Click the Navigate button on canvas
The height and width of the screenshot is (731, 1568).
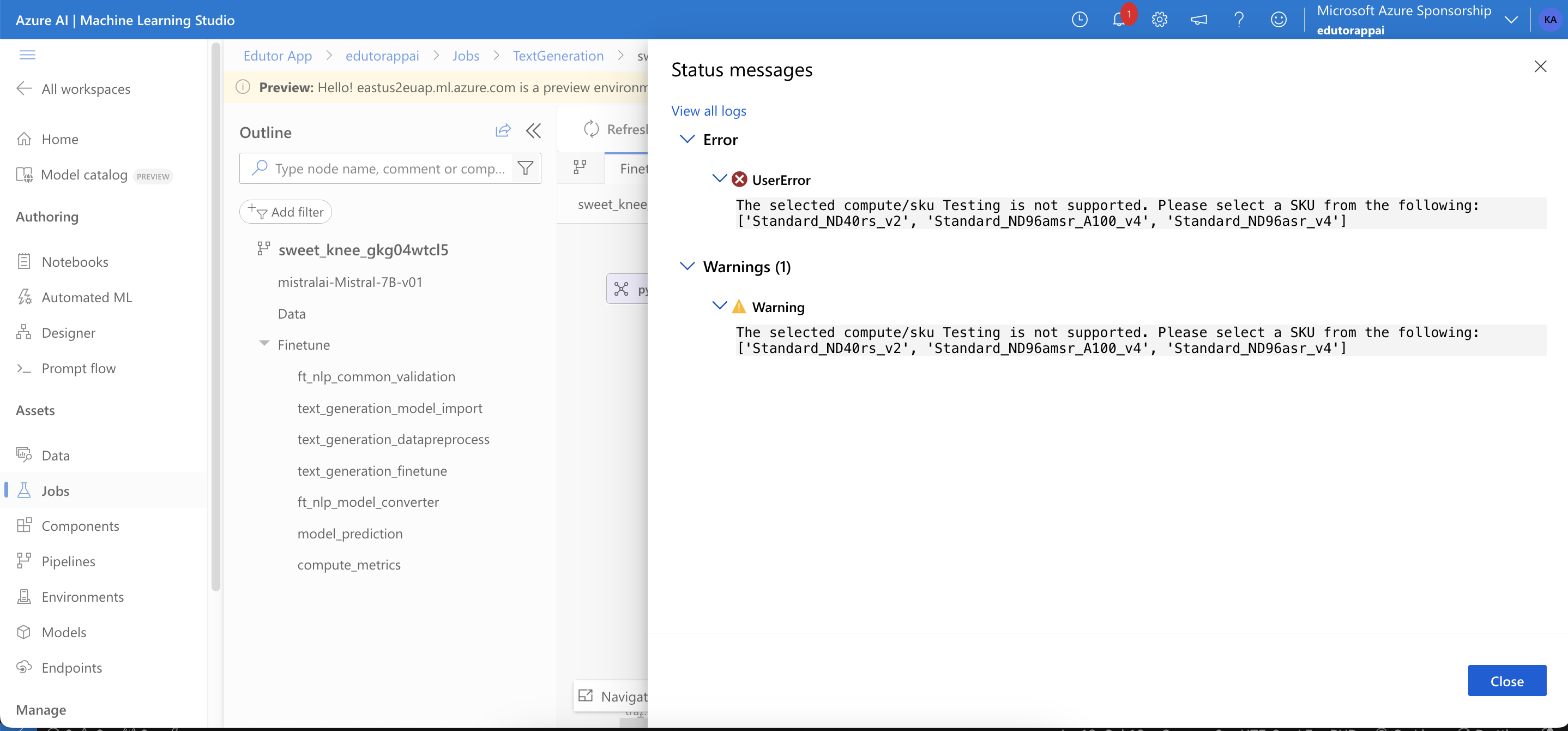[x=611, y=696]
